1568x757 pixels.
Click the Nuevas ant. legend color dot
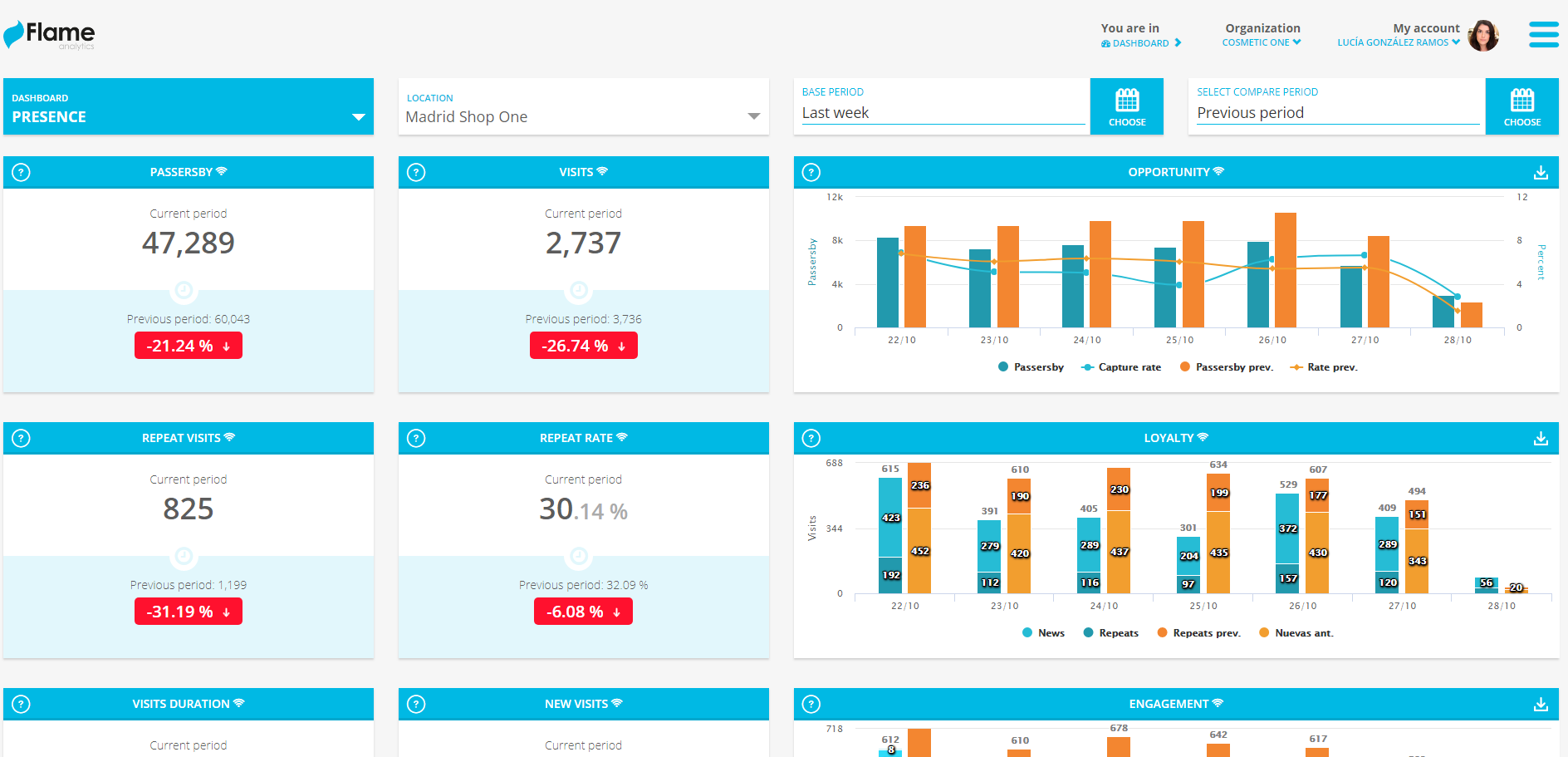tap(1264, 633)
